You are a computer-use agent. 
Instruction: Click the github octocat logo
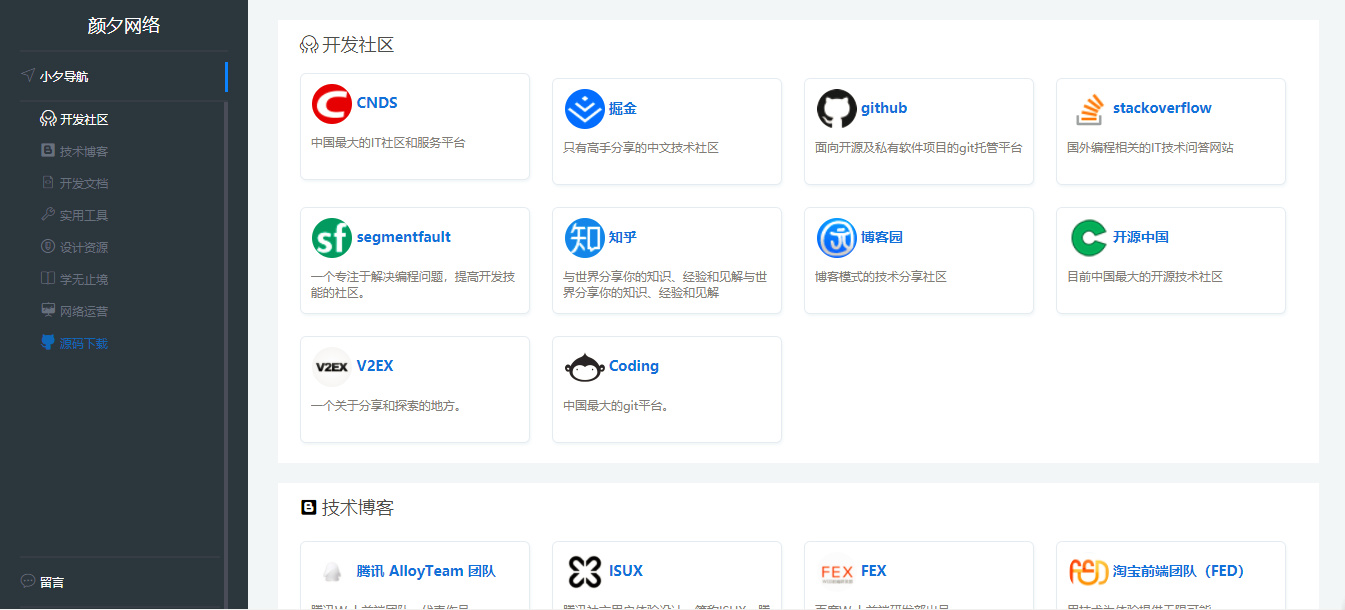tap(836, 109)
